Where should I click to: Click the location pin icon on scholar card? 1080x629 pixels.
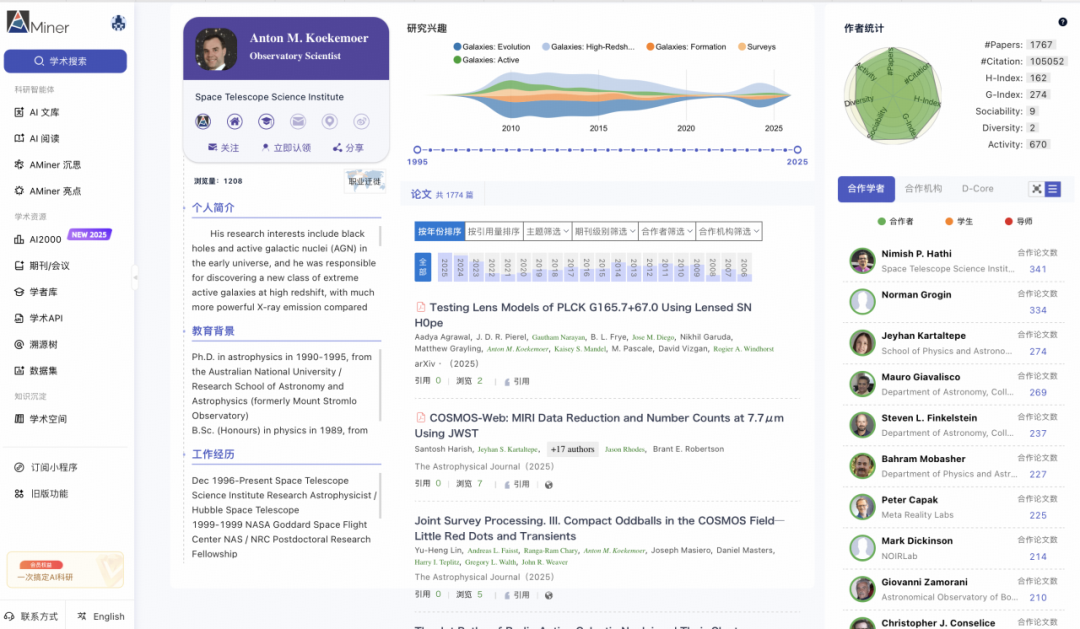point(330,122)
